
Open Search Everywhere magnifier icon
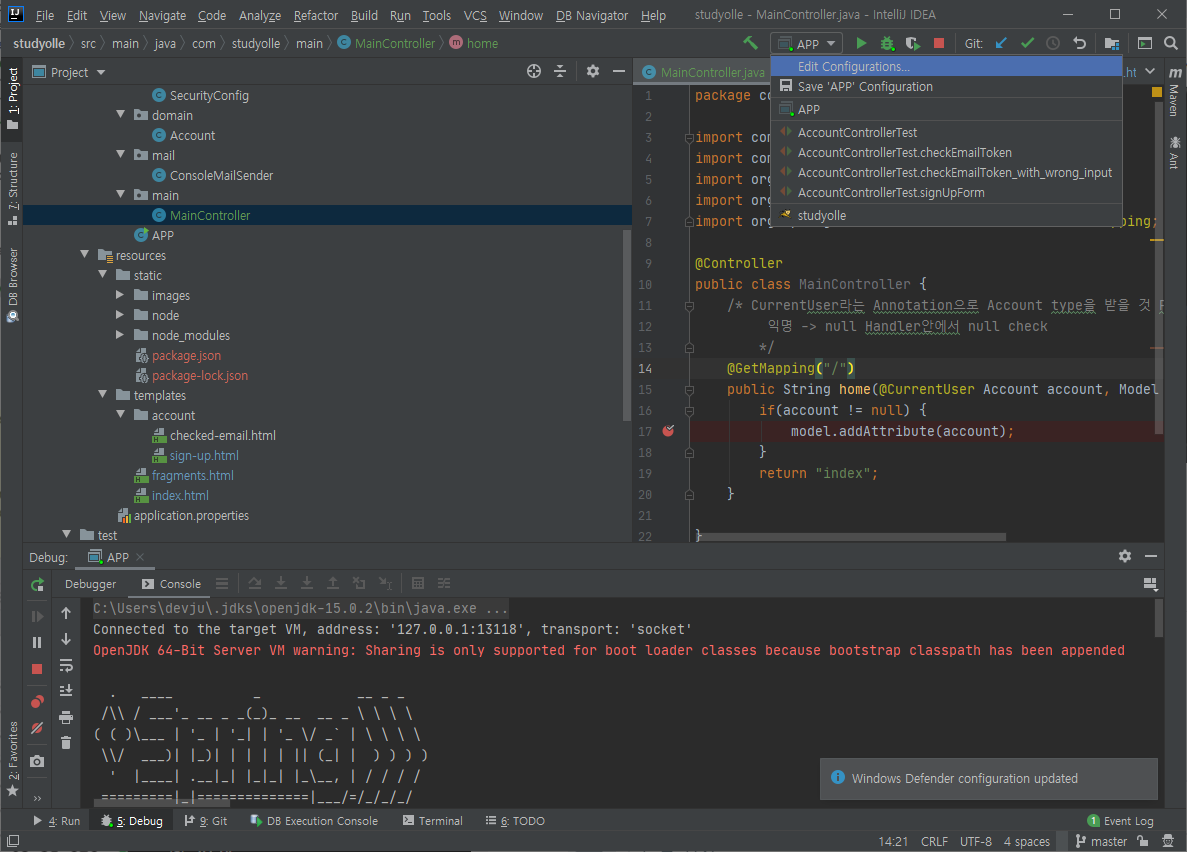(1170, 43)
